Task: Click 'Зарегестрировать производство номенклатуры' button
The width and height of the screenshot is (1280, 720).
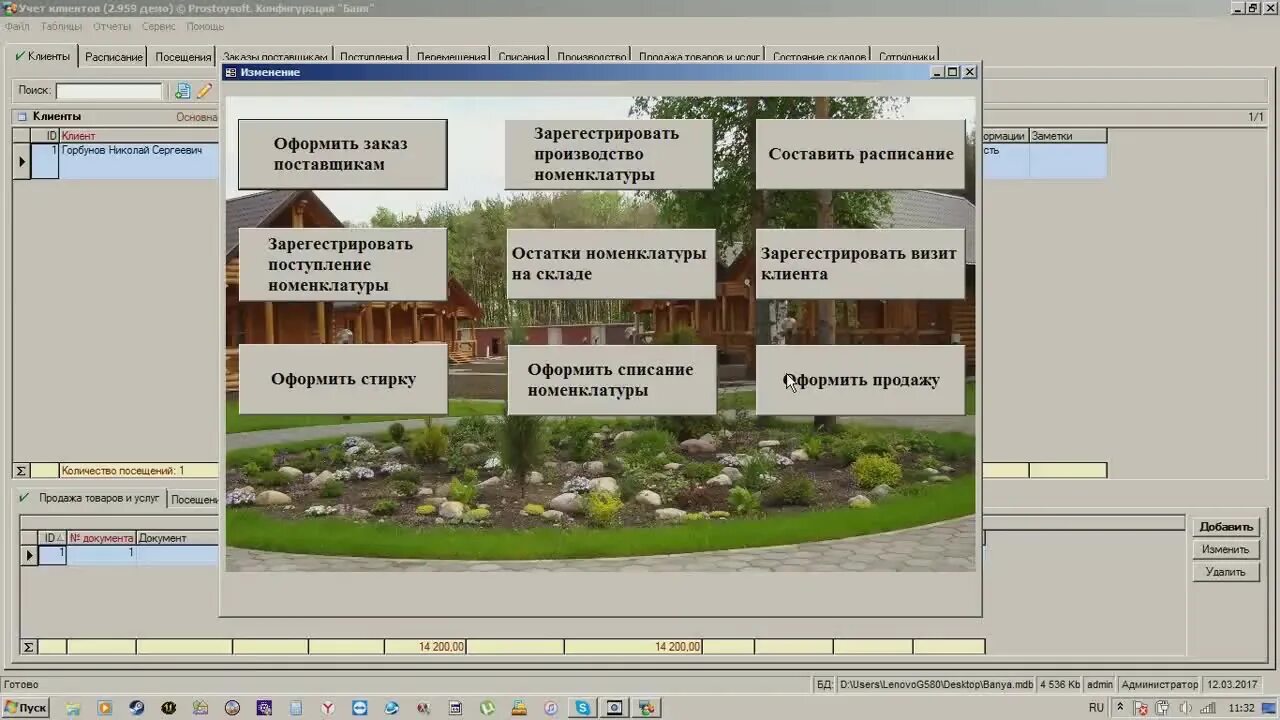Action: pyautogui.click(x=609, y=154)
